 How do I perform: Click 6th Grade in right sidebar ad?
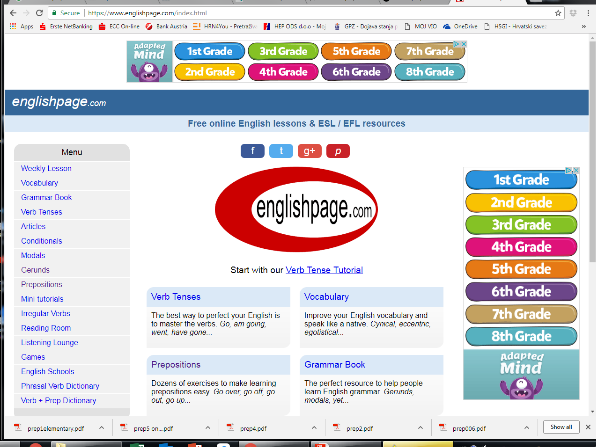[x=521, y=292]
